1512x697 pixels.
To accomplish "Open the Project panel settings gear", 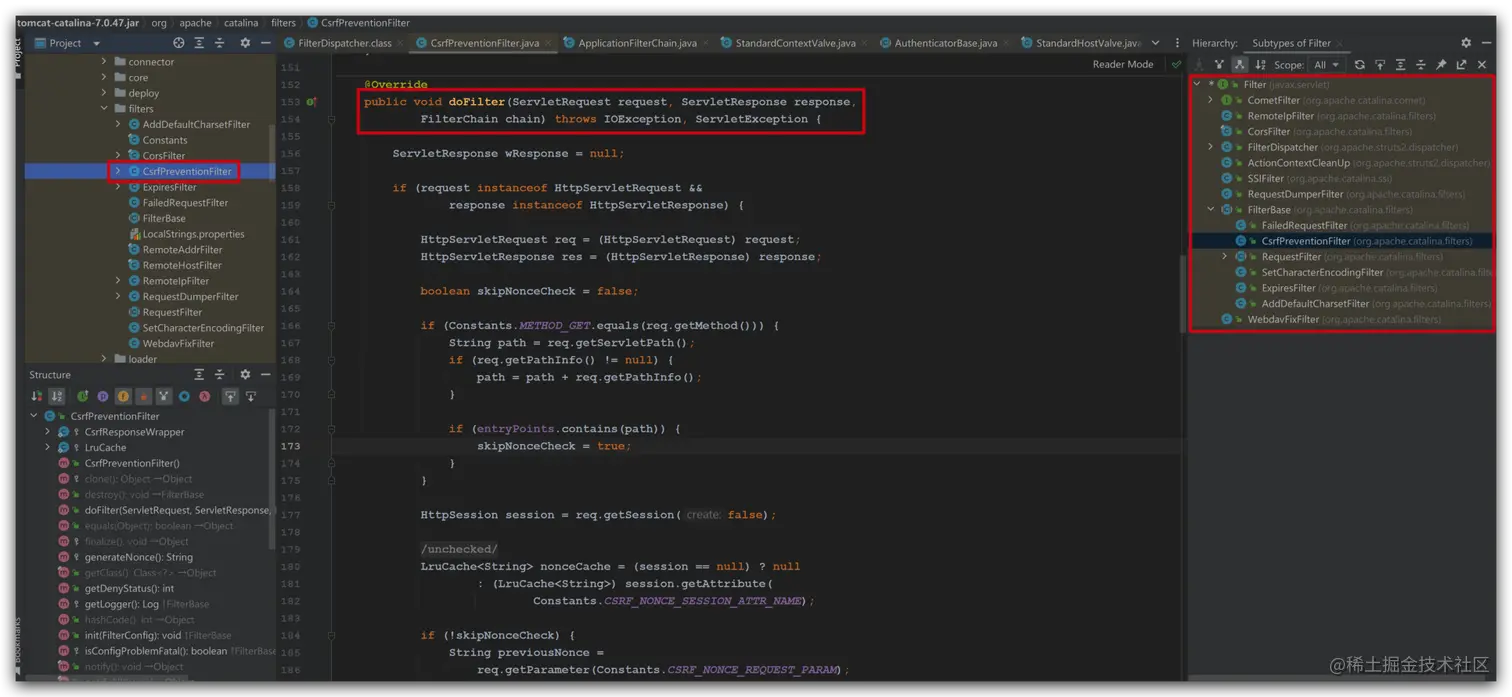I will [245, 43].
